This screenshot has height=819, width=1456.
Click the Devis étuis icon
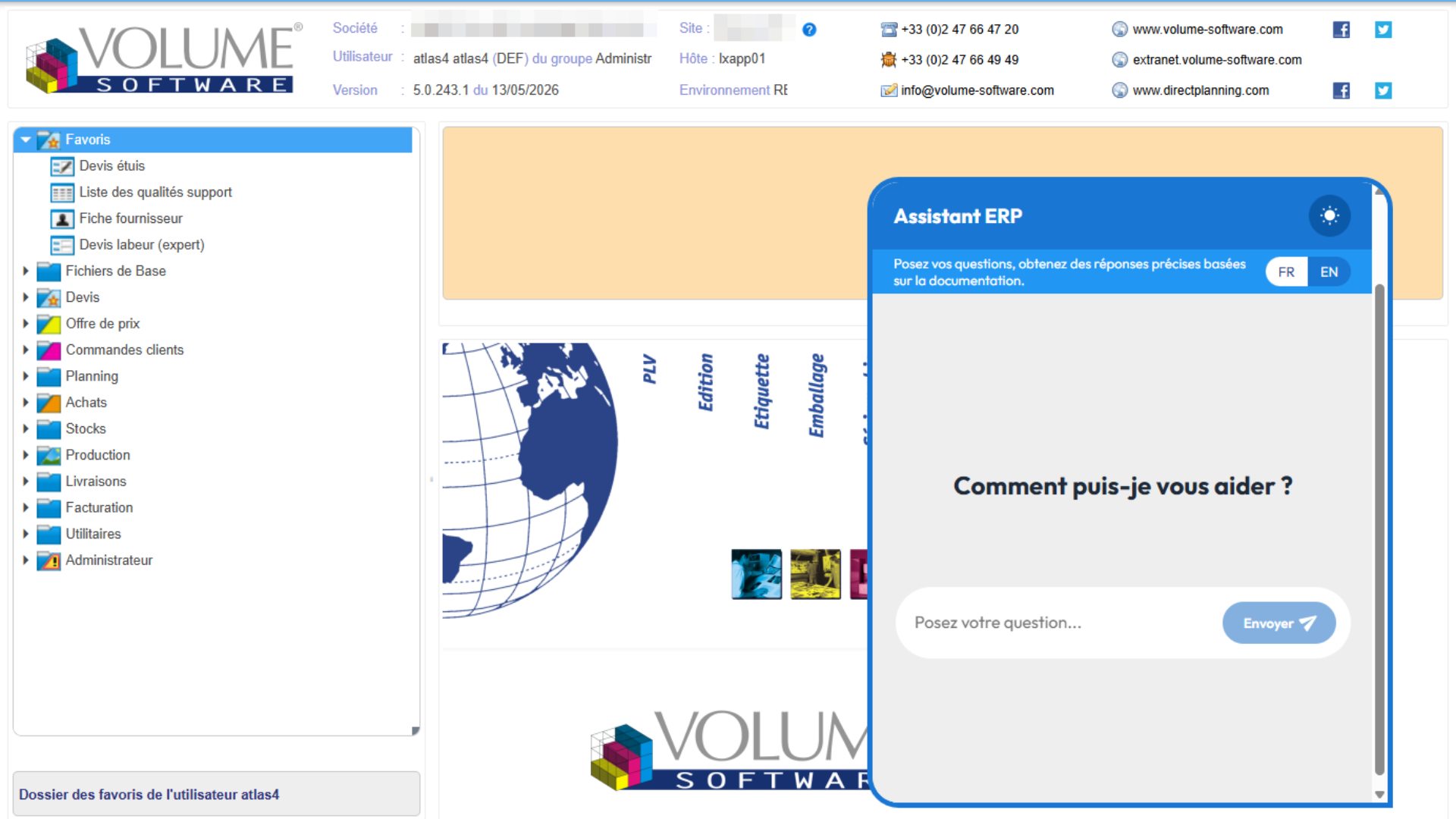click(x=62, y=166)
